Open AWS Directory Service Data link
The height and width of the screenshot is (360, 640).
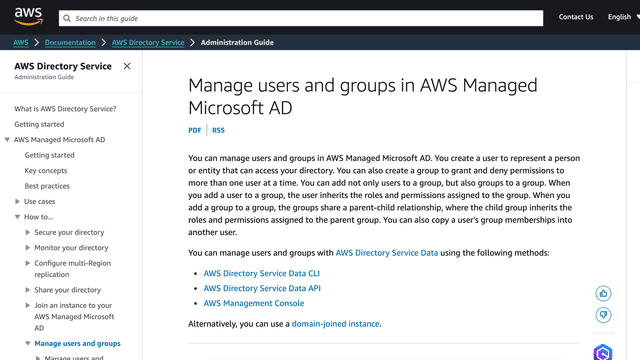pyautogui.click(x=387, y=253)
